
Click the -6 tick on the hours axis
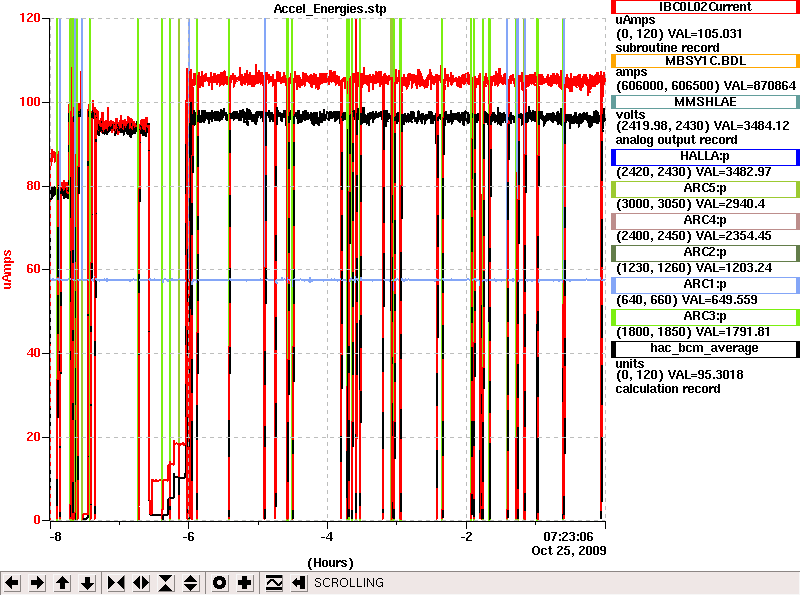click(189, 537)
